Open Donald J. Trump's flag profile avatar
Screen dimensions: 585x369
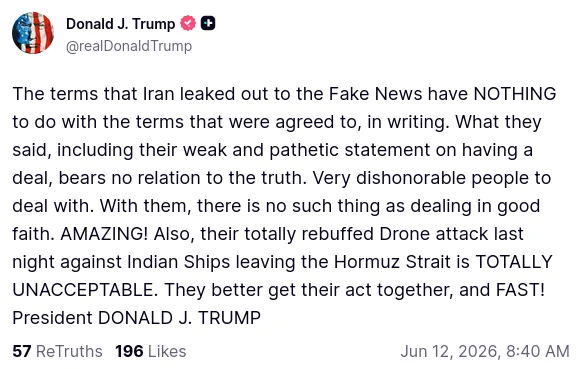[33, 33]
